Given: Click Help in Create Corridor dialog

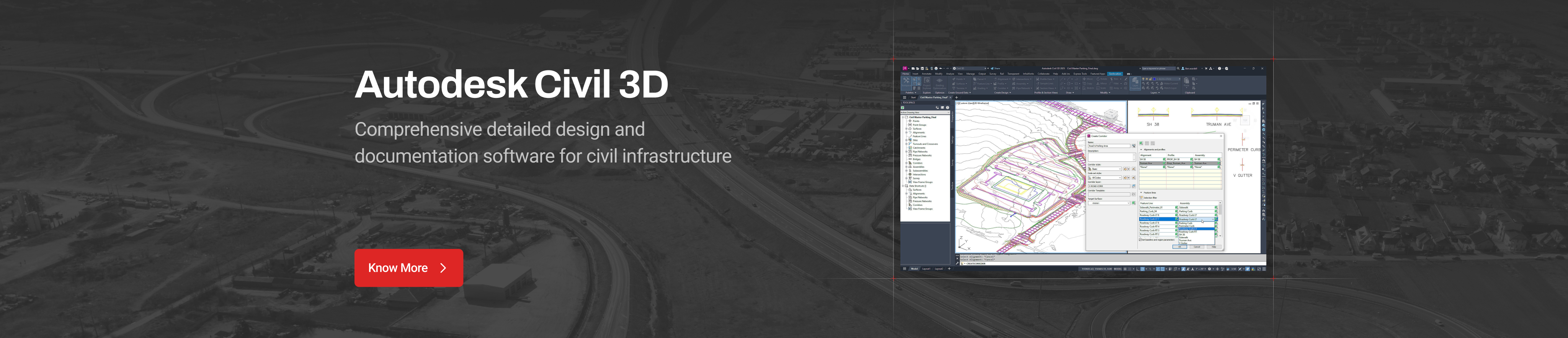Looking at the screenshot, I should (1214, 247).
